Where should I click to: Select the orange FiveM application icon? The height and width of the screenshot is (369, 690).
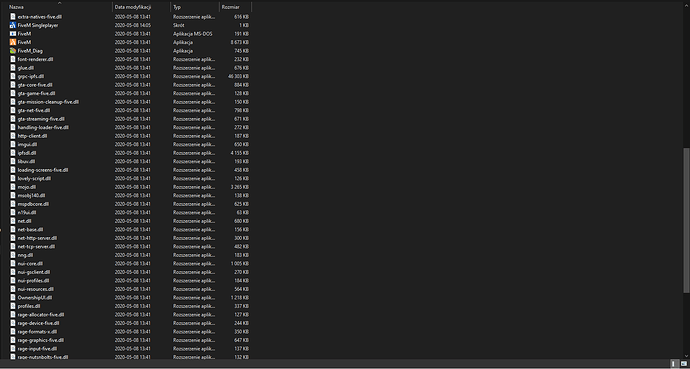[x=12, y=42]
